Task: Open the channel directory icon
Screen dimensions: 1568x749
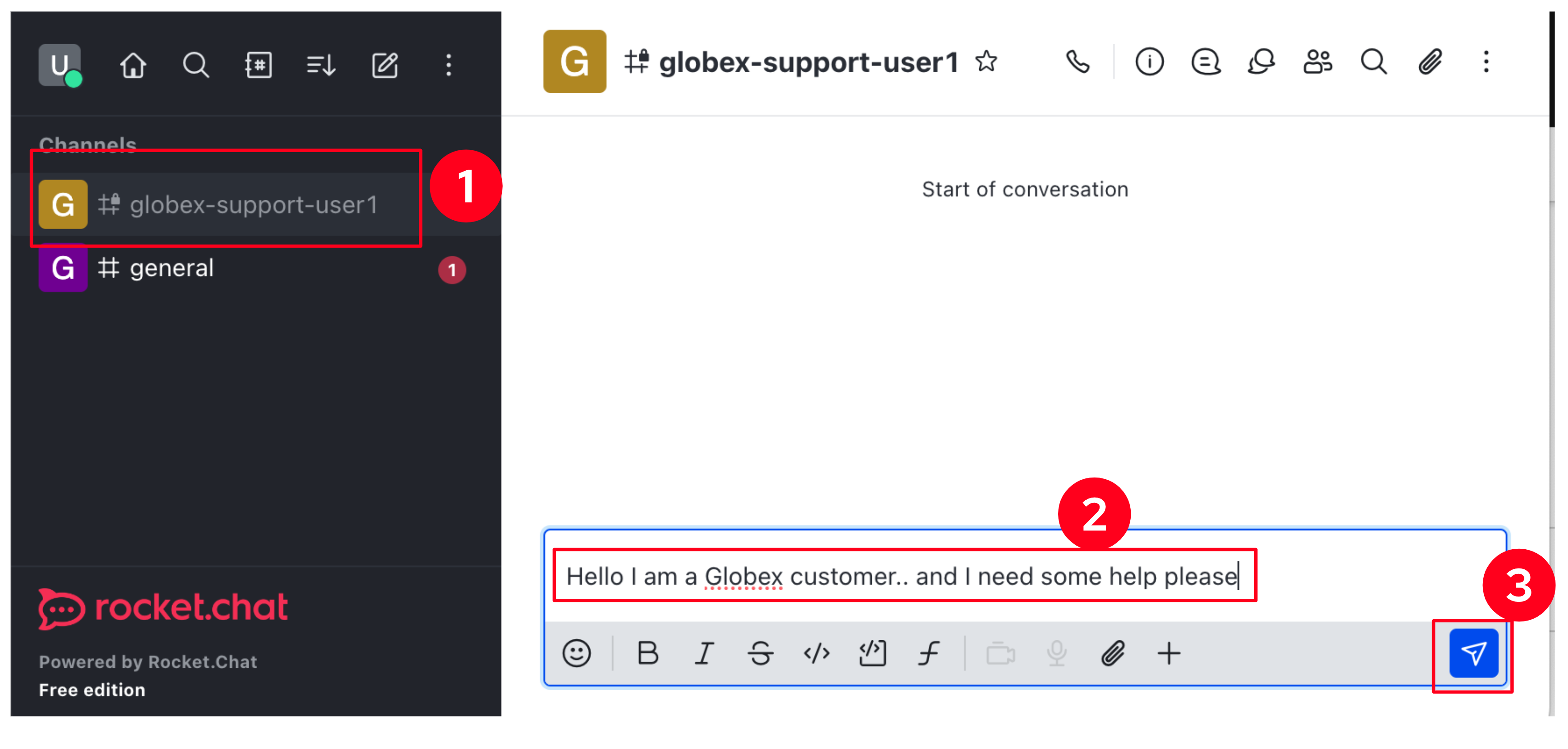Action: [258, 65]
